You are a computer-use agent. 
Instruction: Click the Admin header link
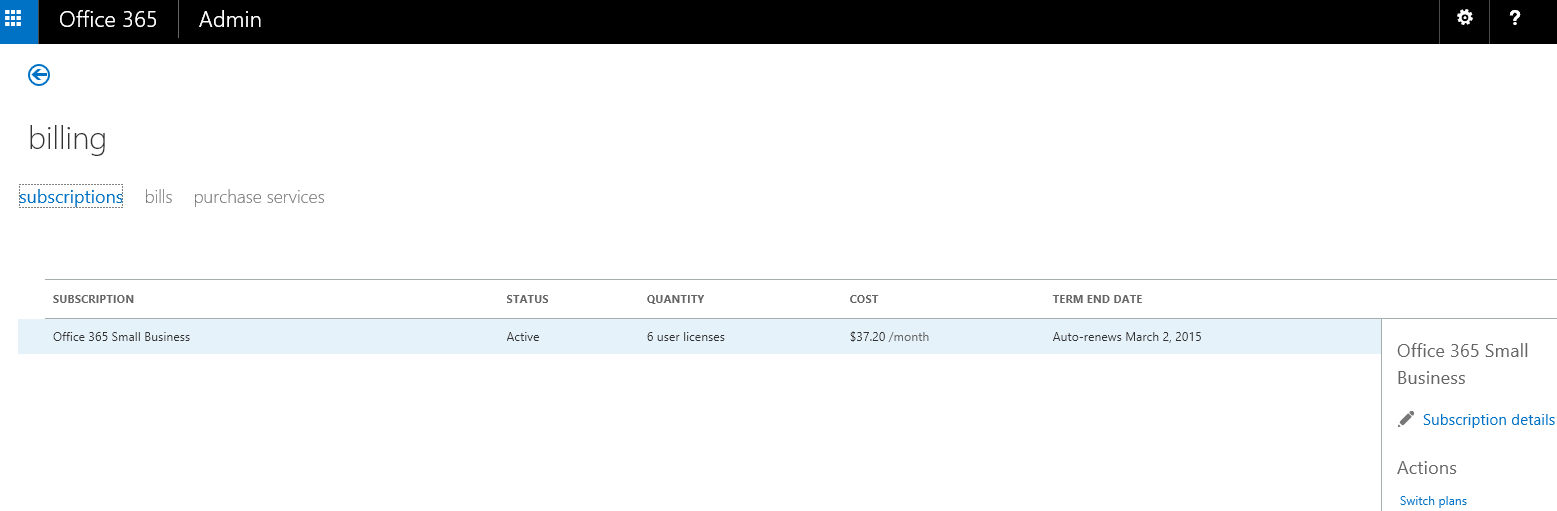[230, 19]
